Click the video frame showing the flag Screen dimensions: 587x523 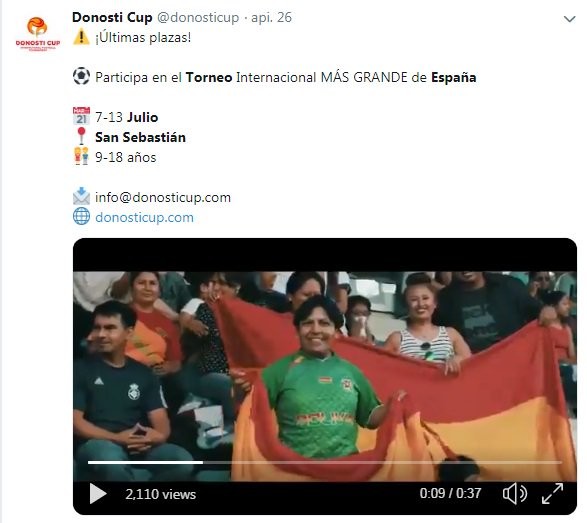[325, 376]
